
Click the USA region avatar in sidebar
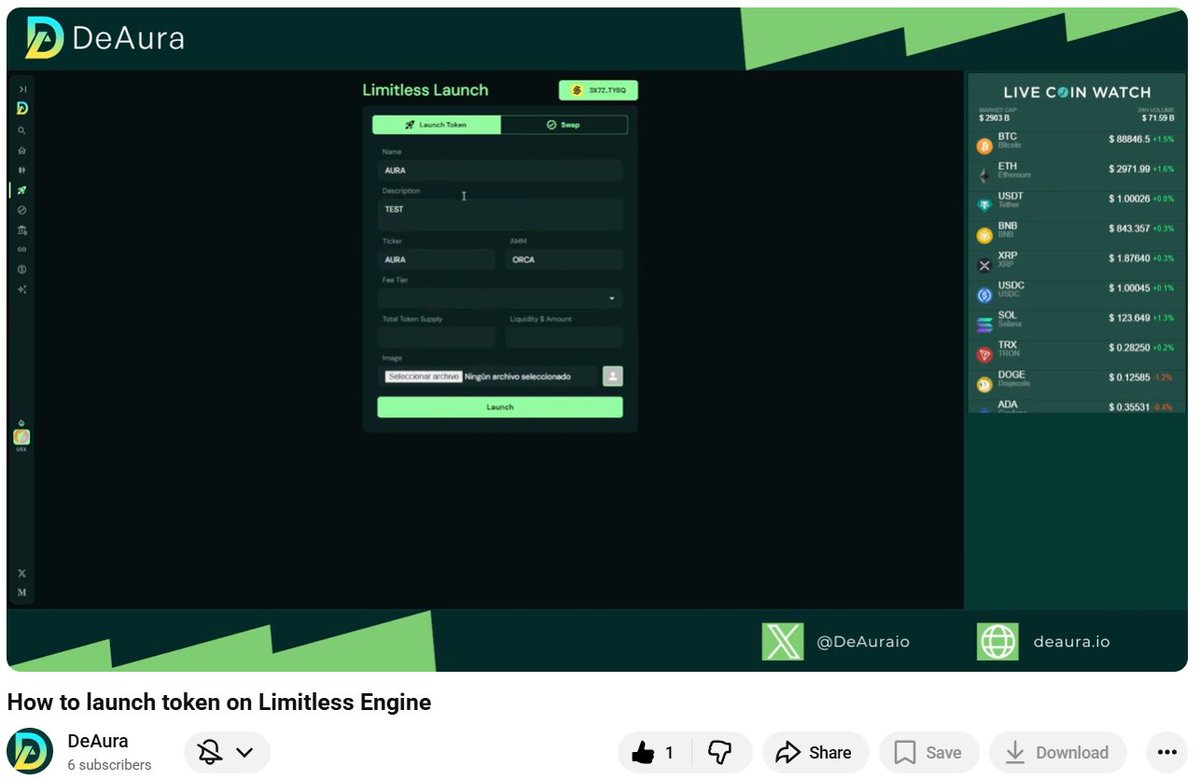point(21,437)
